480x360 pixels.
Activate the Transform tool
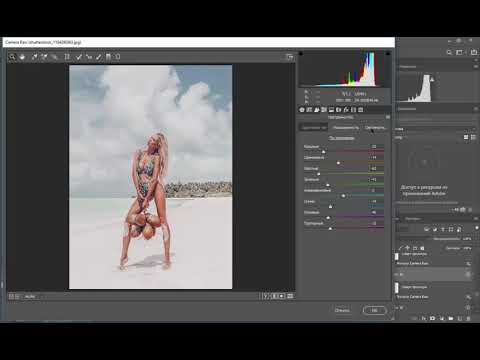click(67, 57)
